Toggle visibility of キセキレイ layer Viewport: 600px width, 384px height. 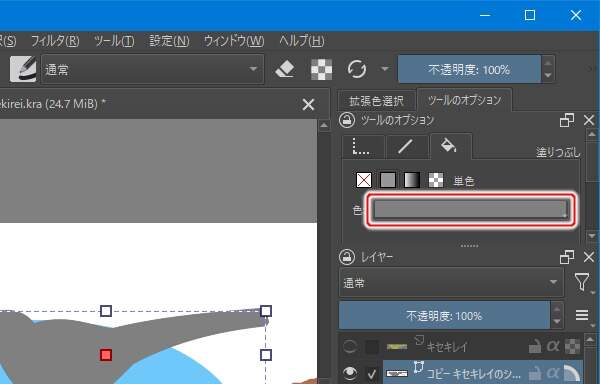click(x=349, y=347)
